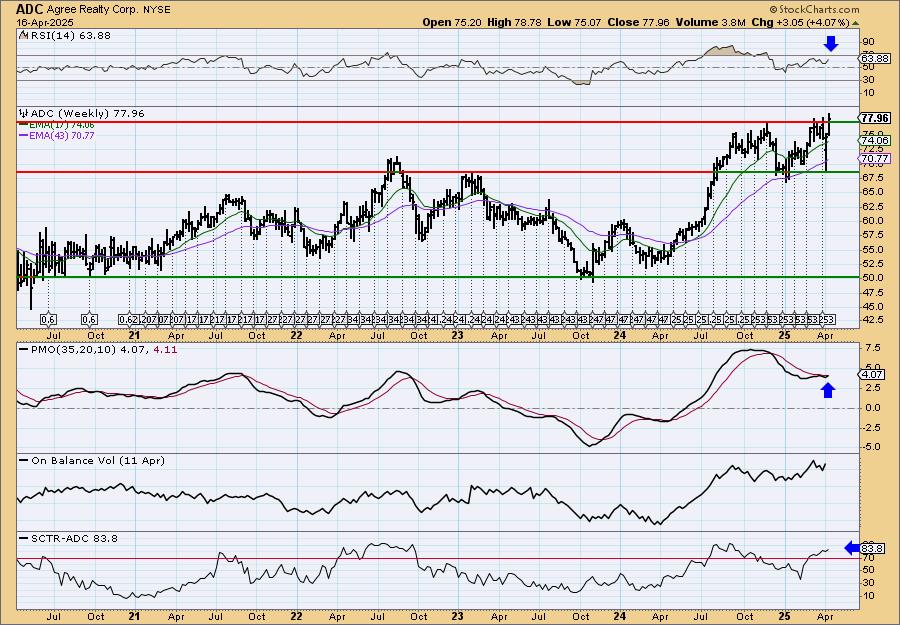Screen dimensions: 900x625
Task: Click the Open 75.20 value in header
Action: pos(452,22)
